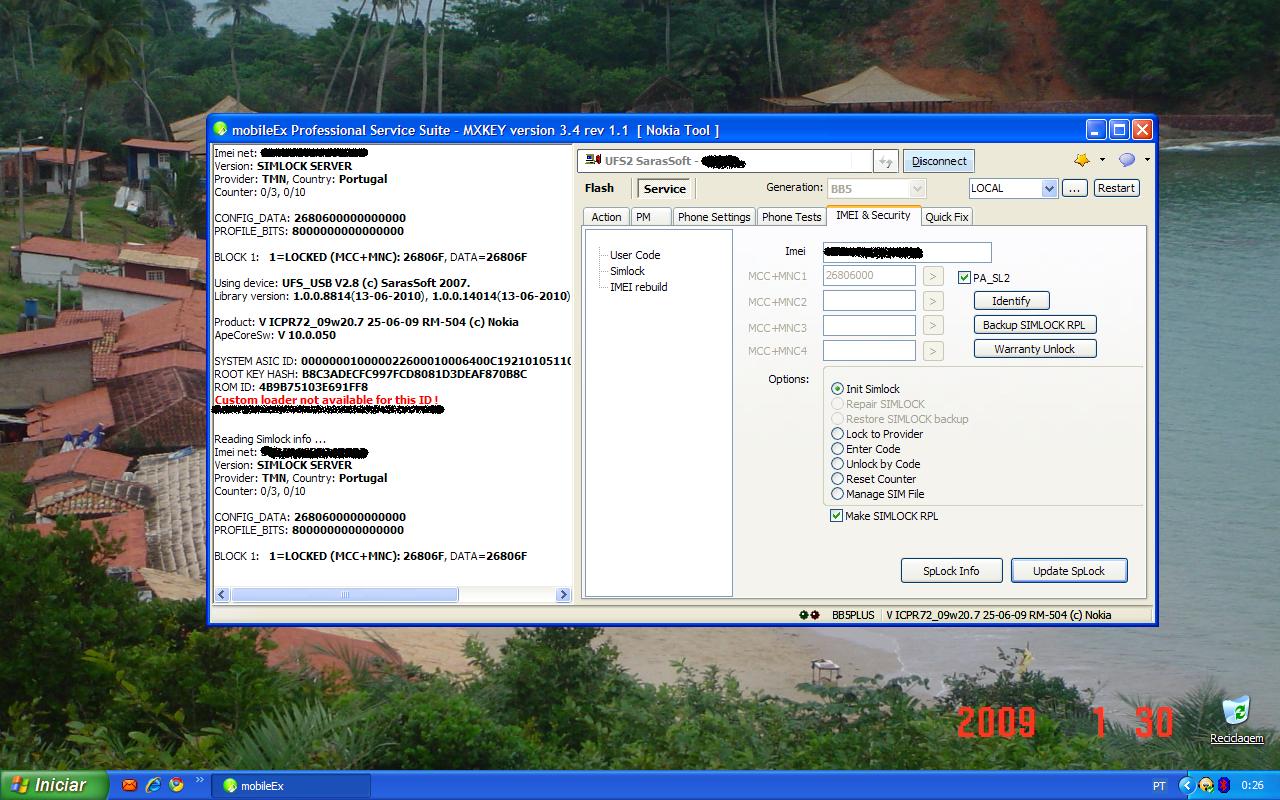The width and height of the screenshot is (1280, 800).
Task: Select User Code in the tree
Action: tap(635, 255)
